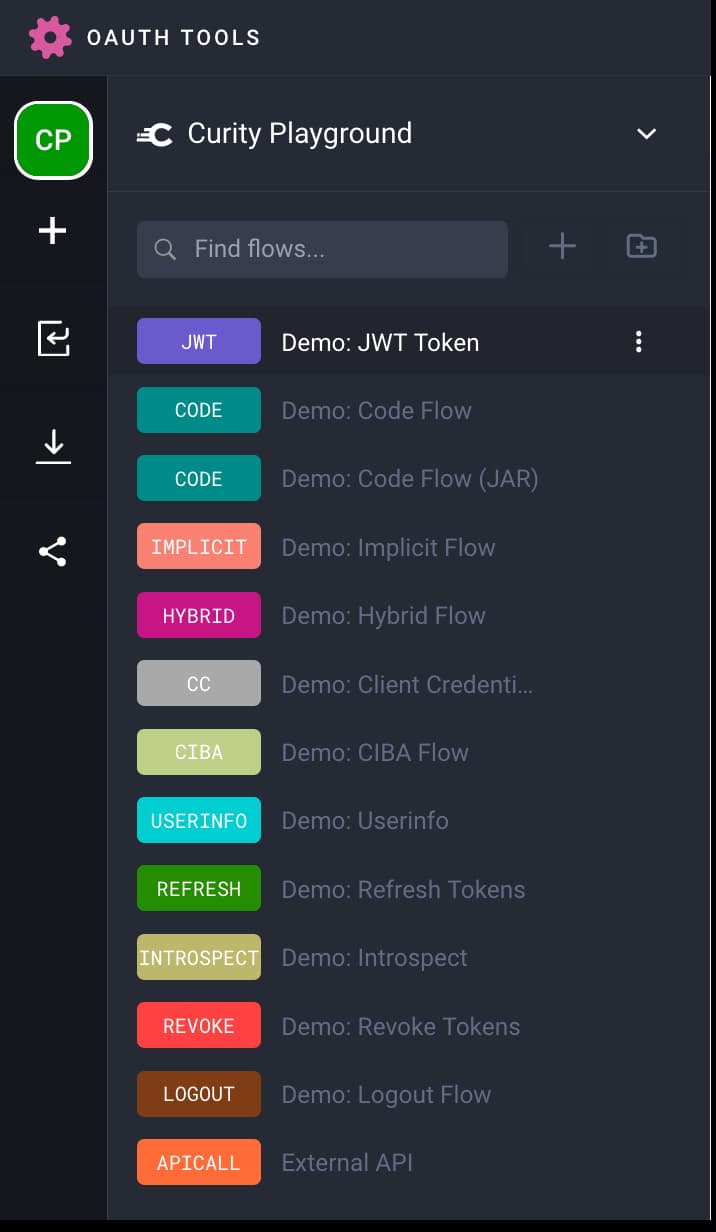
Task: Open Demo: Code Flow (JAR)
Action: (x=409, y=479)
